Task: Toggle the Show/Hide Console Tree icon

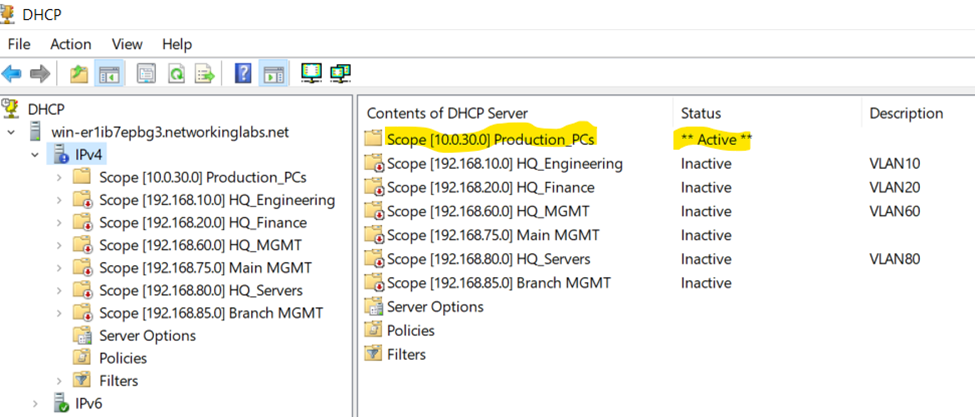Action: tap(109, 74)
